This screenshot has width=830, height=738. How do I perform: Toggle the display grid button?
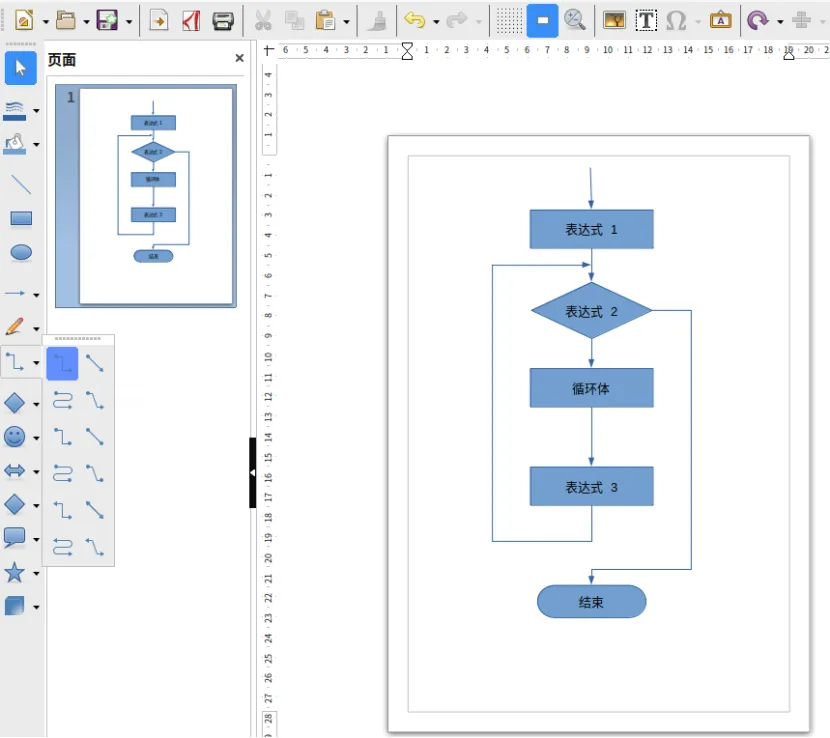click(509, 21)
